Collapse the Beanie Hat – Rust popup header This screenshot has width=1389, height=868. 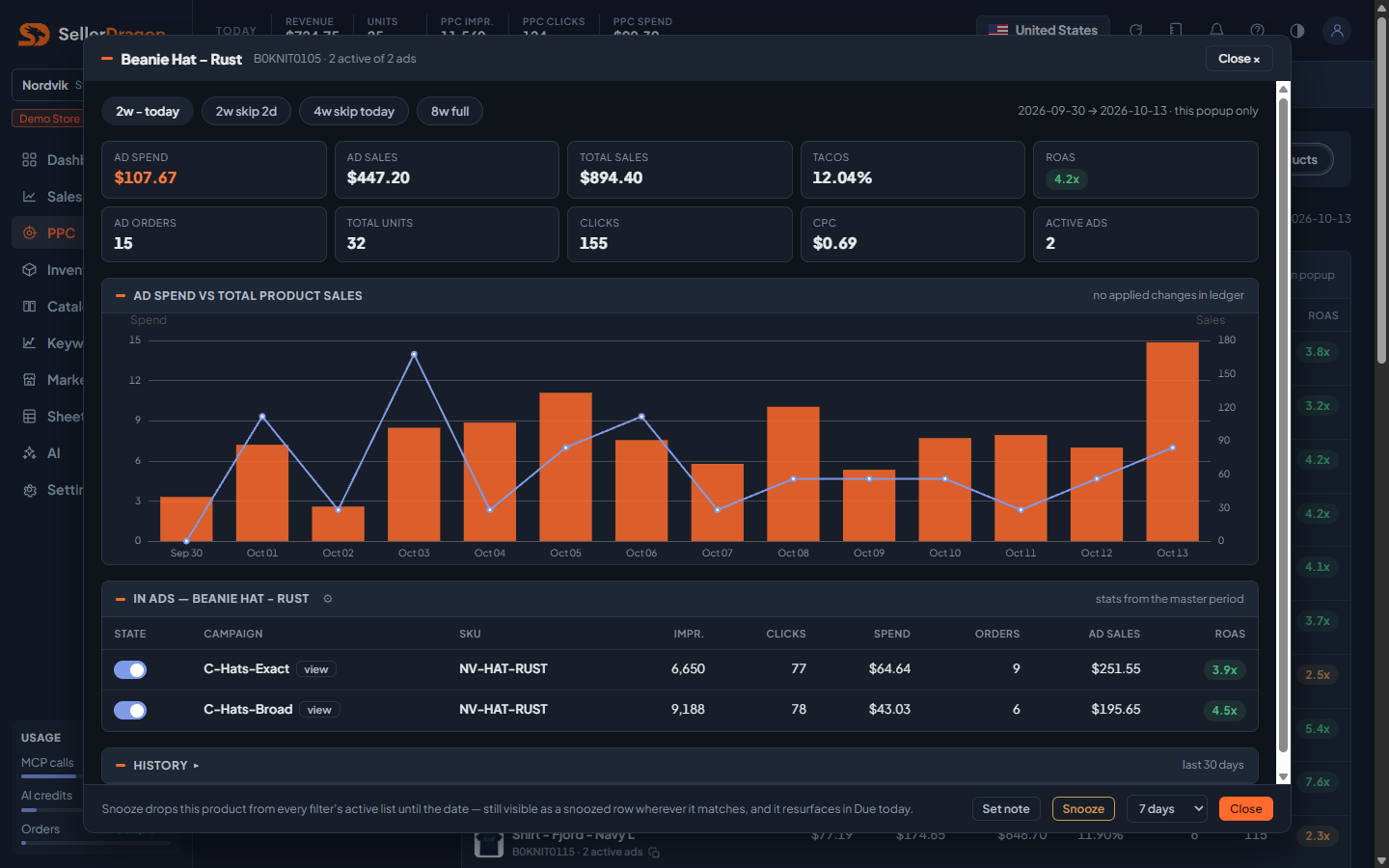click(107, 59)
